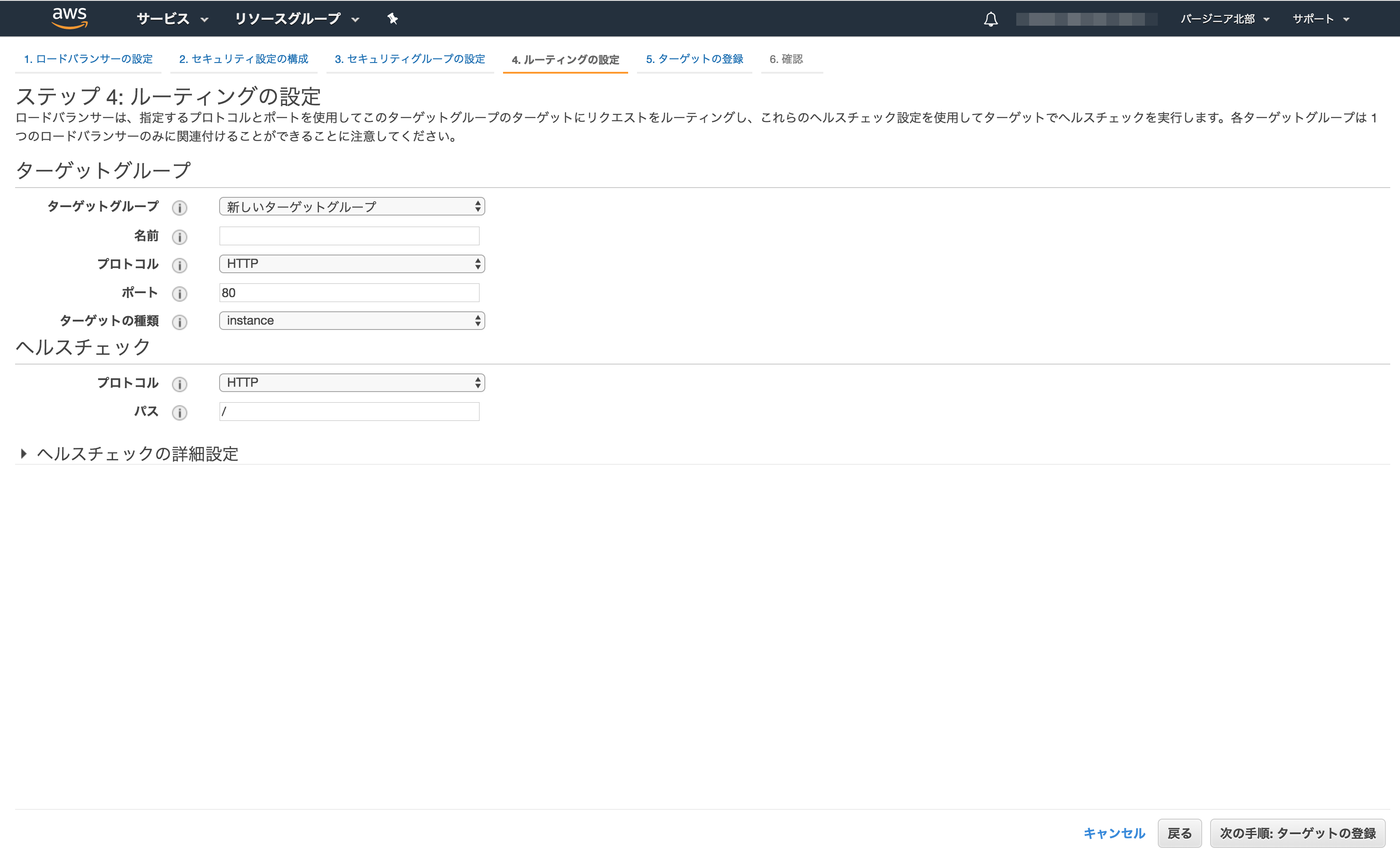Click info icon next to パス
The width and height of the screenshot is (1400, 863).
179,413
